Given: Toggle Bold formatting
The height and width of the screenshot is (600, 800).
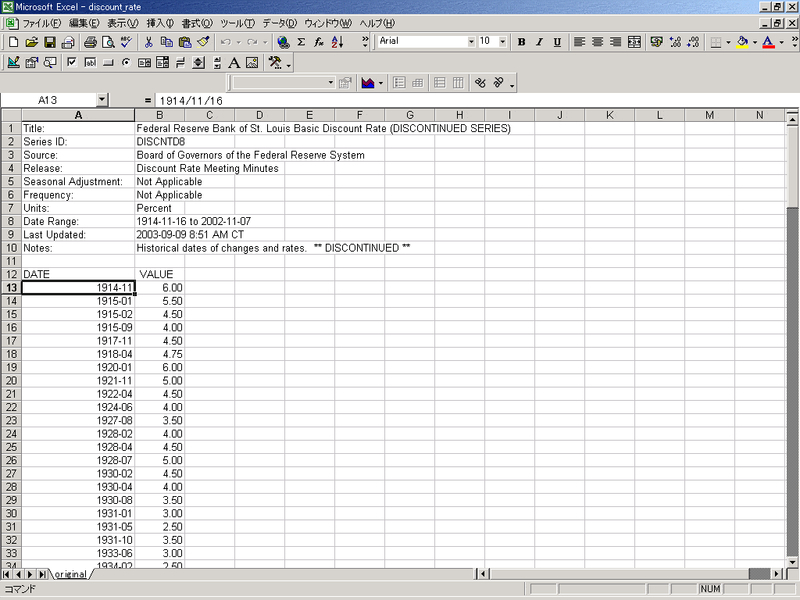Looking at the screenshot, I should (x=521, y=42).
